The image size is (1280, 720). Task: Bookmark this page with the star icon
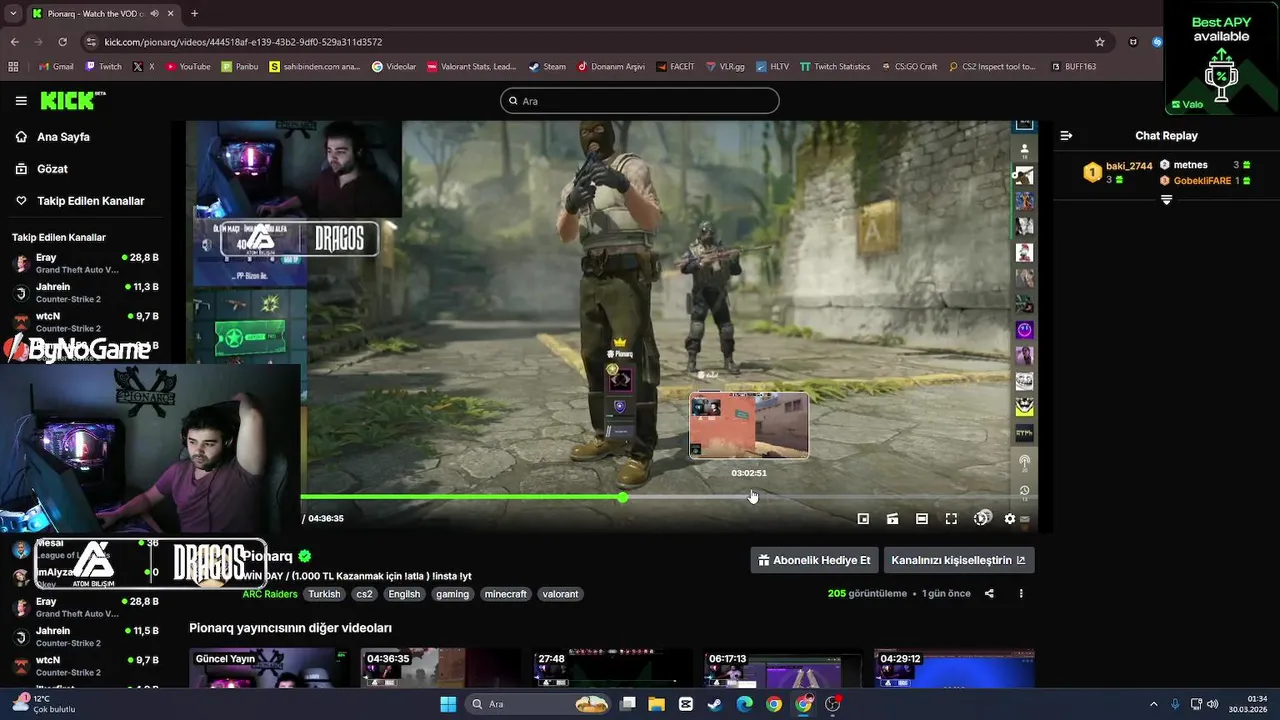(1100, 42)
